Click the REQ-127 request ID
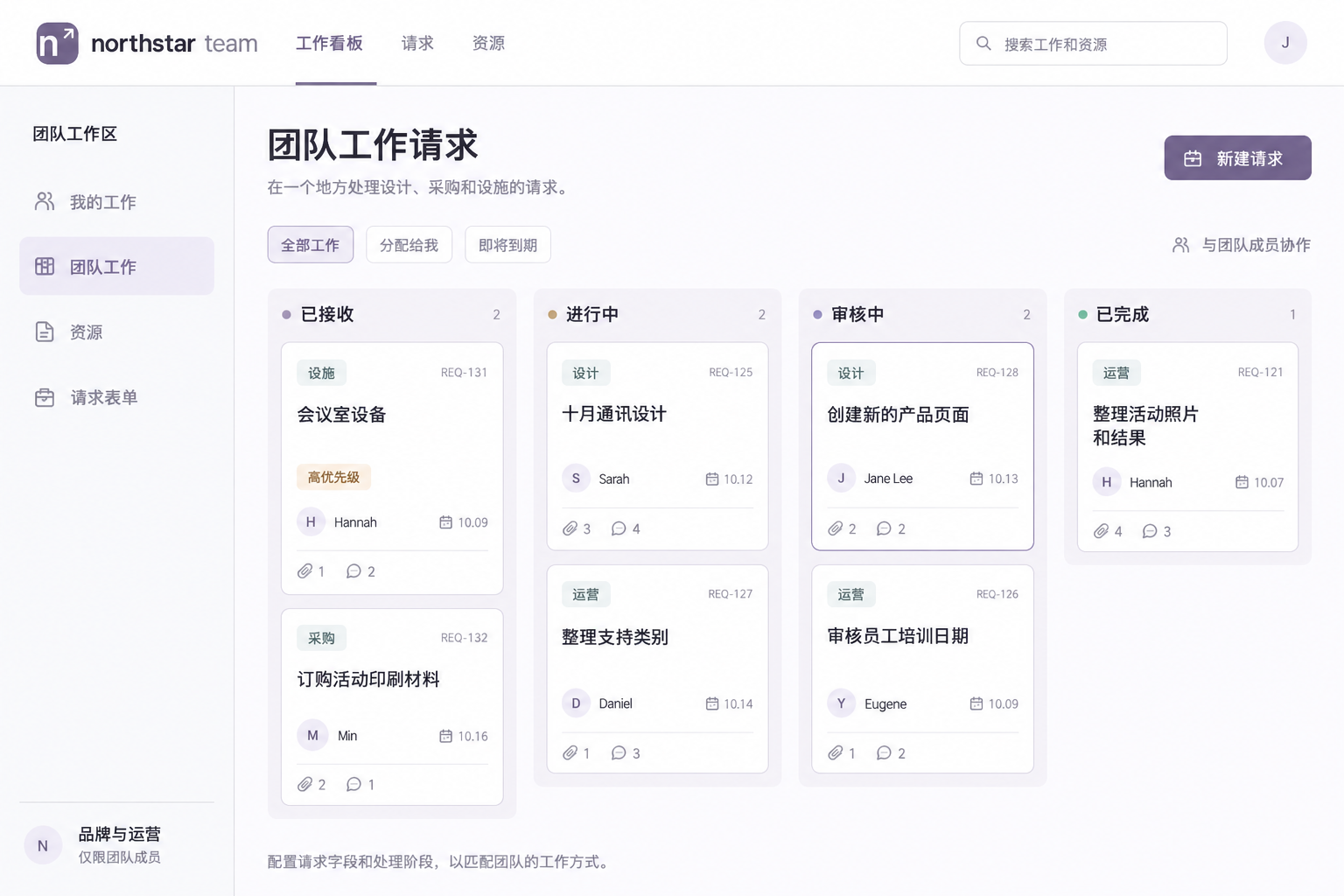Image resolution: width=1344 pixels, height=896 pixels. [x=731, y=594]
